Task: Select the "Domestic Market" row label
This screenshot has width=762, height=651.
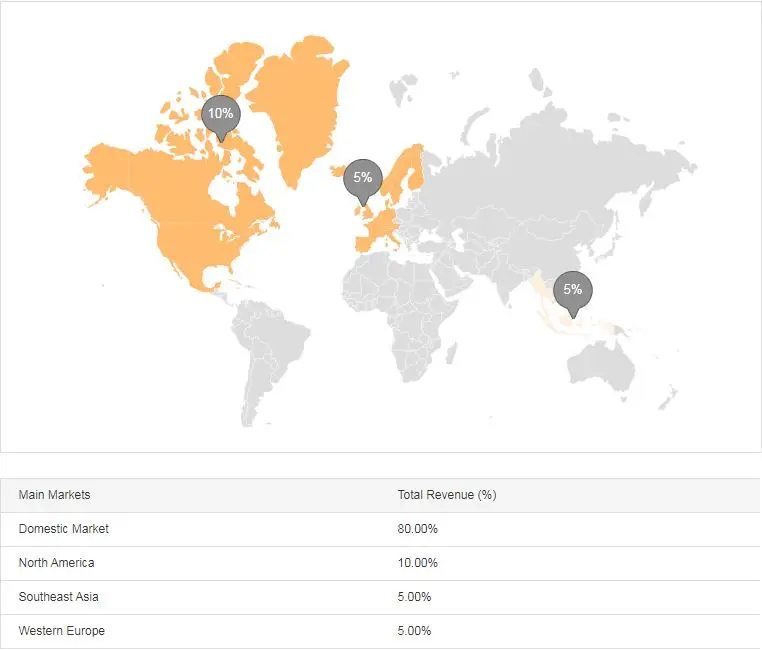Action: tap(63, 529)
